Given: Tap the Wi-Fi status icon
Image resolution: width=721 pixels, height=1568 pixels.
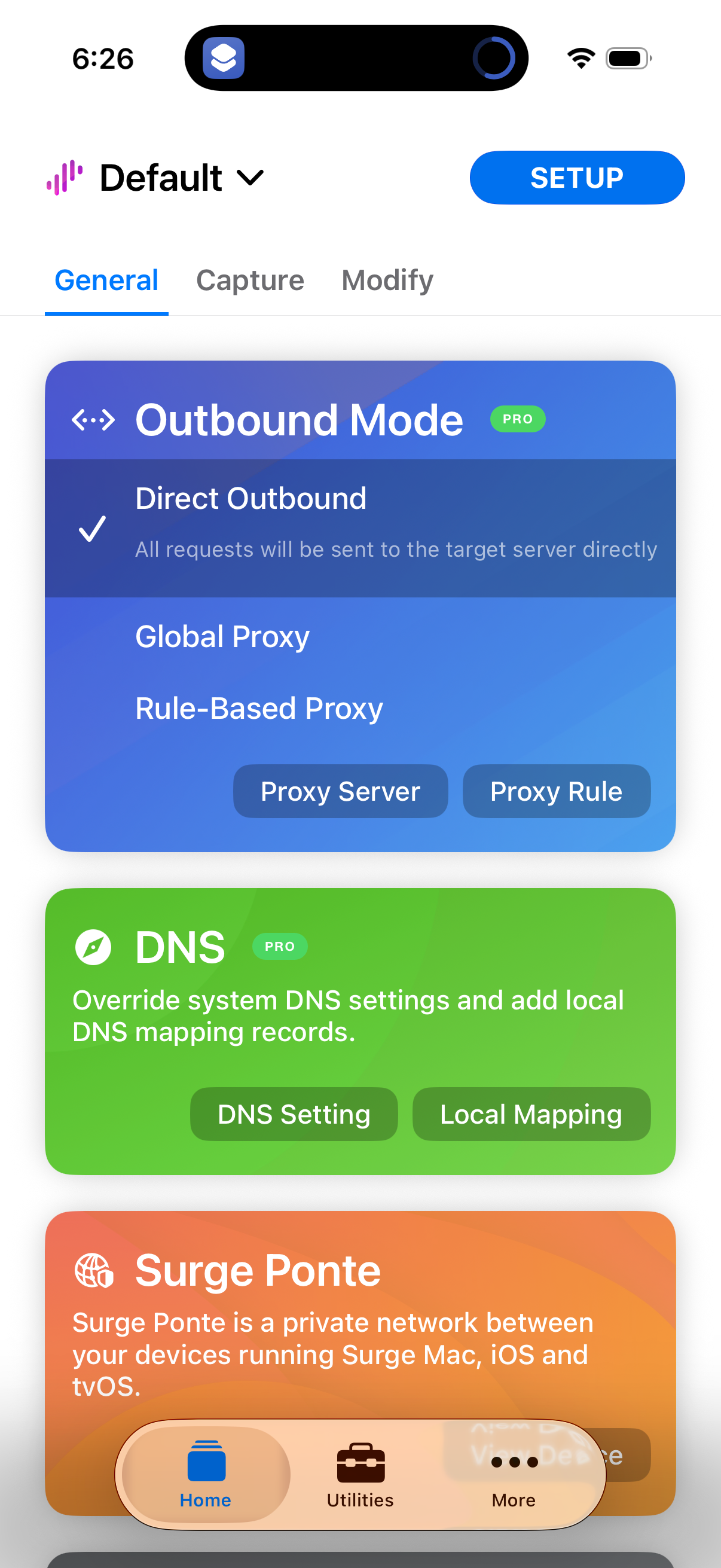Looking at the screenshot, I should tap(581, 59).
